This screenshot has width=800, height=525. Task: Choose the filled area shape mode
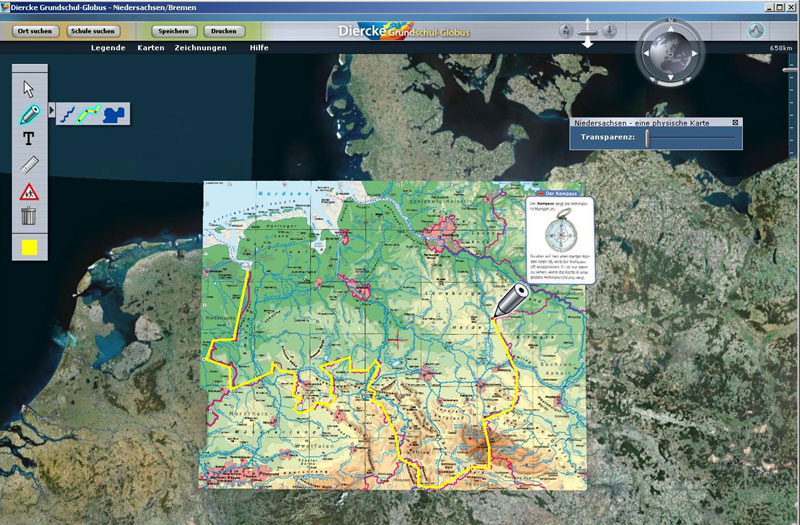click(x=113, y=115)
